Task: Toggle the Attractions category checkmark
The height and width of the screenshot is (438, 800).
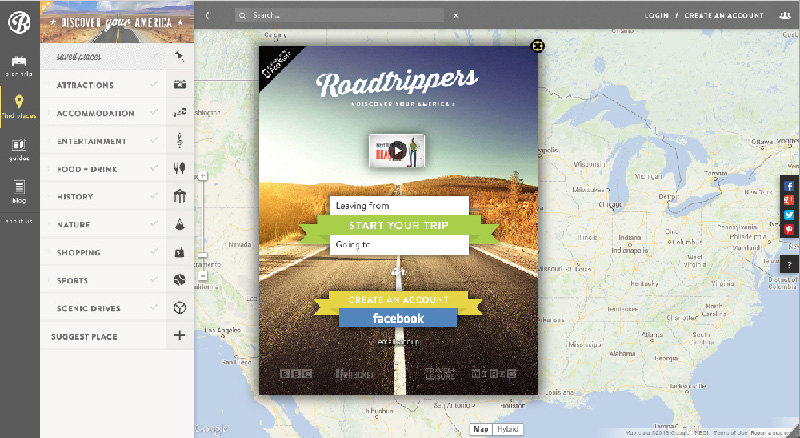Action: pos(153,85)
